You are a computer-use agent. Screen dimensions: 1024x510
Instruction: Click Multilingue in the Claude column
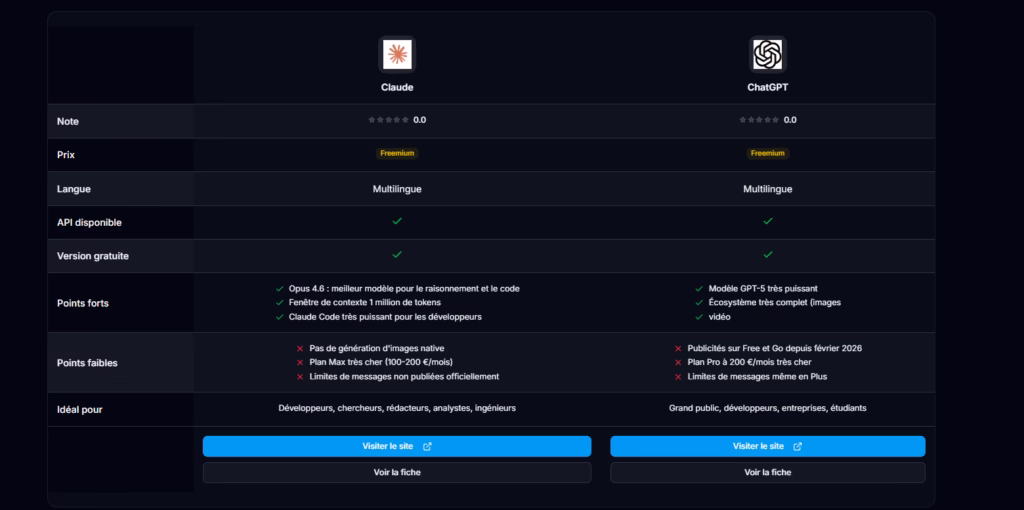[397, 189]
